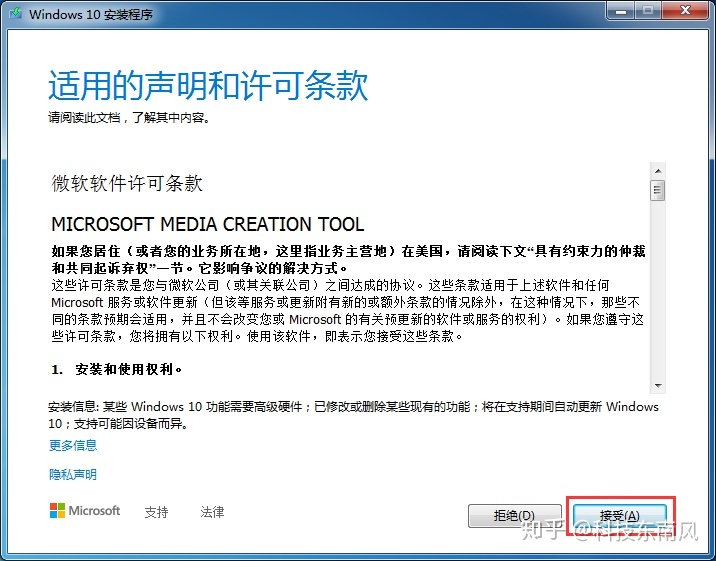The image size is (716, 561).
Task: Click the 安装信息 notice paragraph
Action: [353, 415]
